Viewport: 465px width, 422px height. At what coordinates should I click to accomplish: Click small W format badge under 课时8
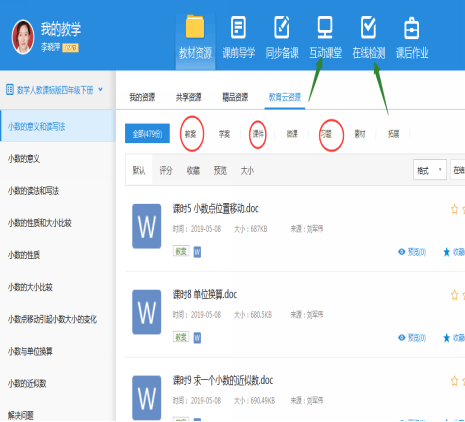click(197, 338)
